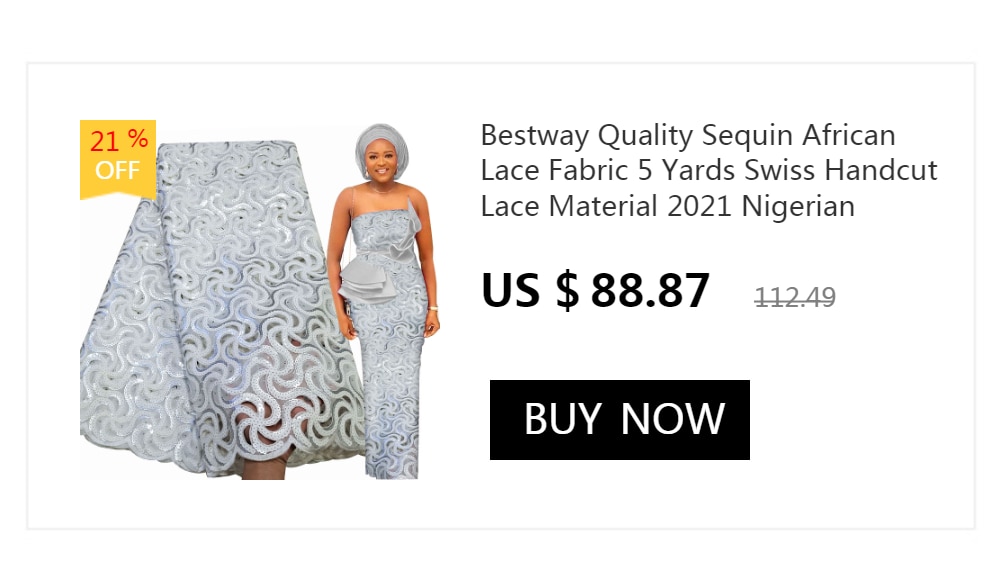The image size is (1000, 580).
Task: Click the title line 'Lace Material 2021 Nigerian'
Action: click(667, 206)
